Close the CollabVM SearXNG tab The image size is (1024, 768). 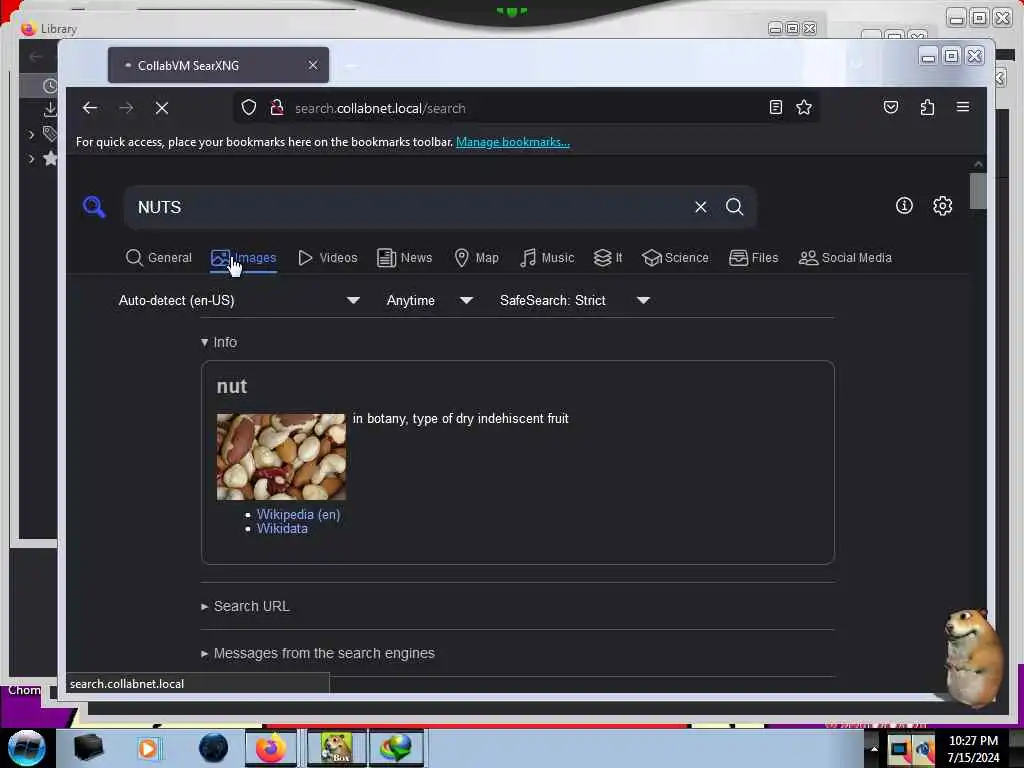pos(313,65)
